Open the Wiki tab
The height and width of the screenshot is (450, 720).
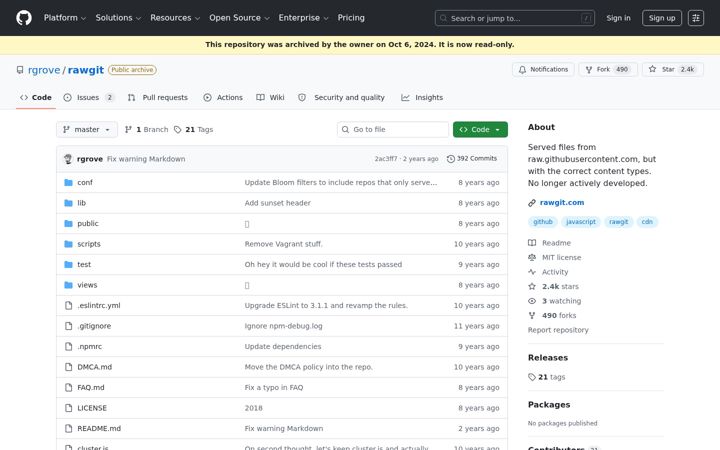(270, 98)
